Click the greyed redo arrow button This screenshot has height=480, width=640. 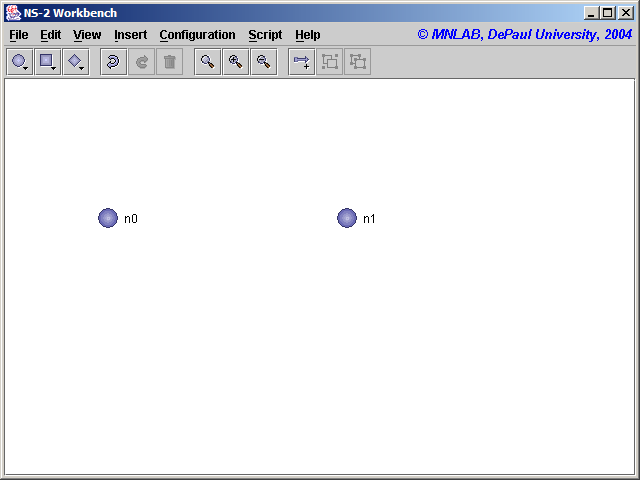(142, 62)
